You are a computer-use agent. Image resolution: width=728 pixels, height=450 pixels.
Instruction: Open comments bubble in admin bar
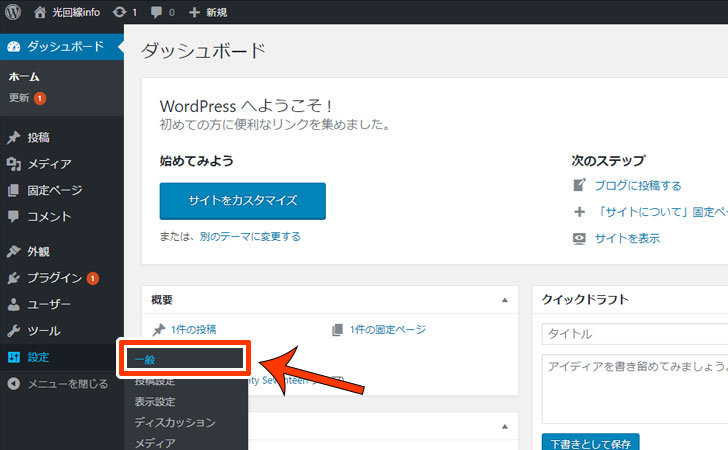coord(156,12)
